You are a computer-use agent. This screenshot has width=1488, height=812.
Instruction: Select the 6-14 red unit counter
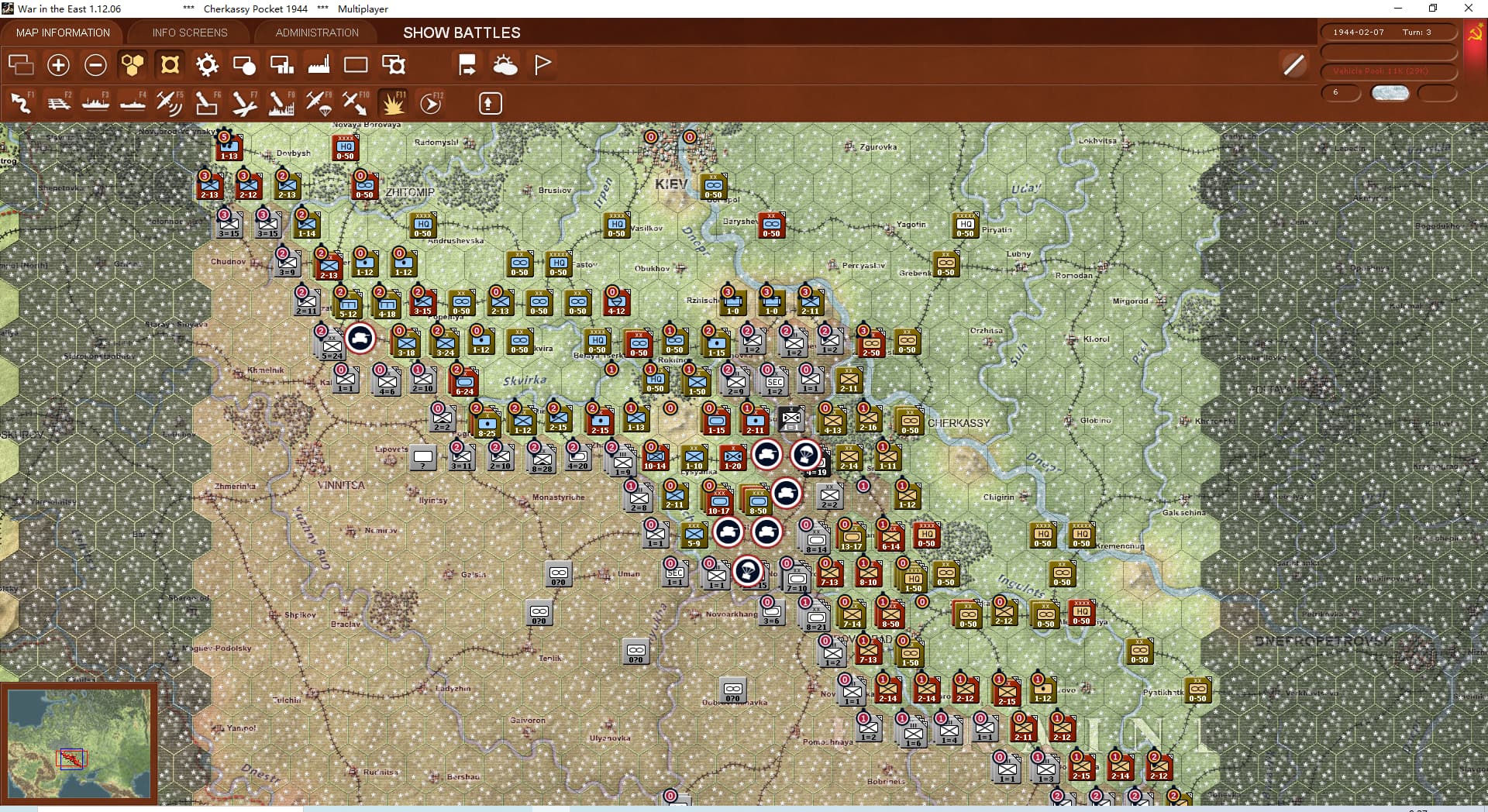(890, 536)
